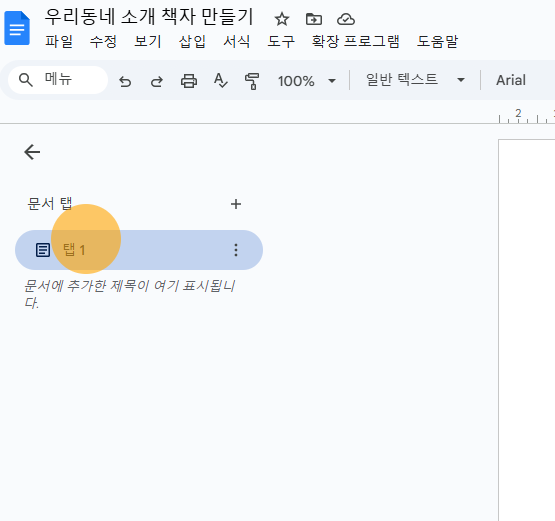The image size is (555, 521).
Task: Click the move to folder icon
Action: [314, 19]
